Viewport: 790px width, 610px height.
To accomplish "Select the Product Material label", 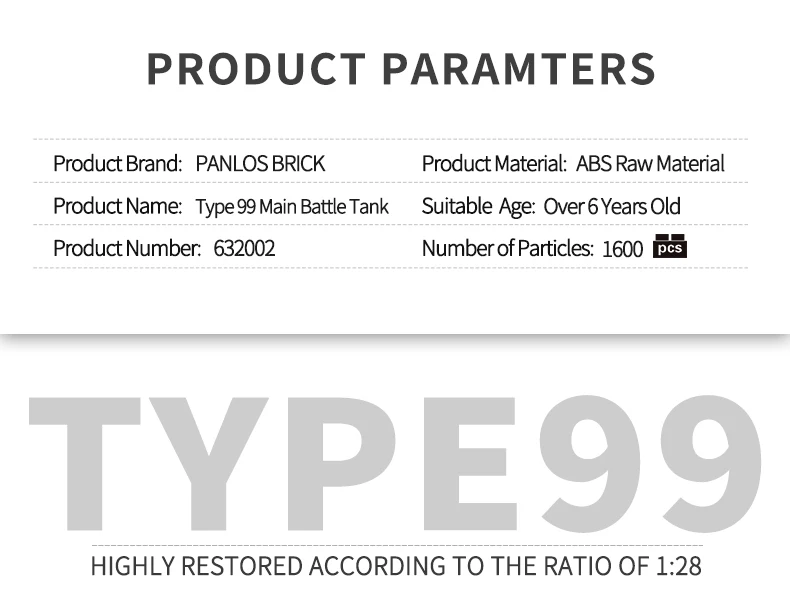I will tap(494, 163).
